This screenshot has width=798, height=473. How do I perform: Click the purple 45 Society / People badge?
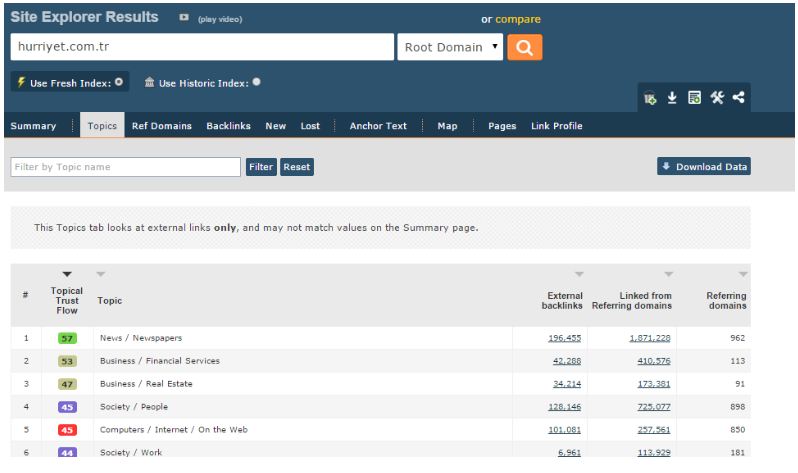coord(67,407)
